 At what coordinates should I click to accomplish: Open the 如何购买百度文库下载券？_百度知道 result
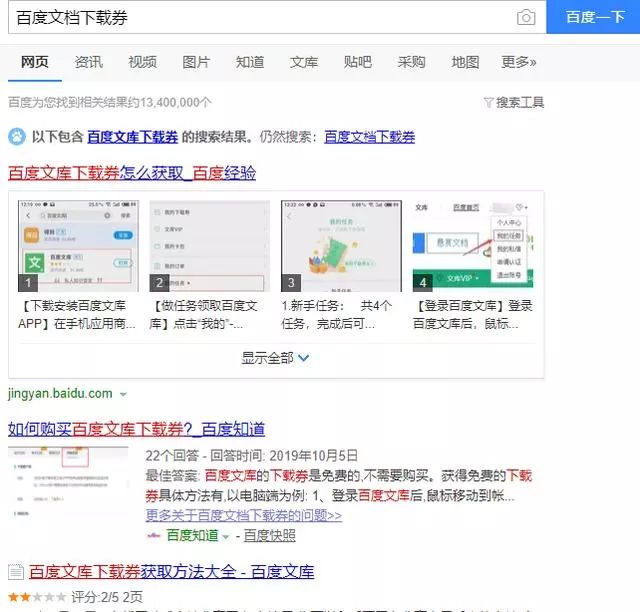tap(136, 429)
